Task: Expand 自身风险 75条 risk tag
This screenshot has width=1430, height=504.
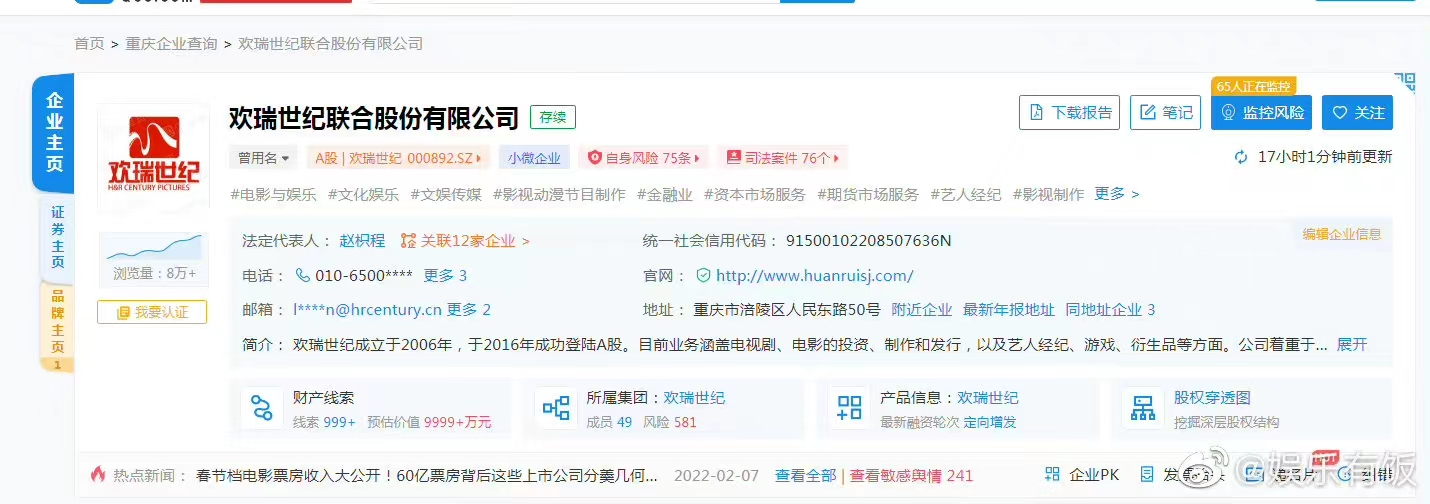Action: pyautogui.click(x=643, y=158)
